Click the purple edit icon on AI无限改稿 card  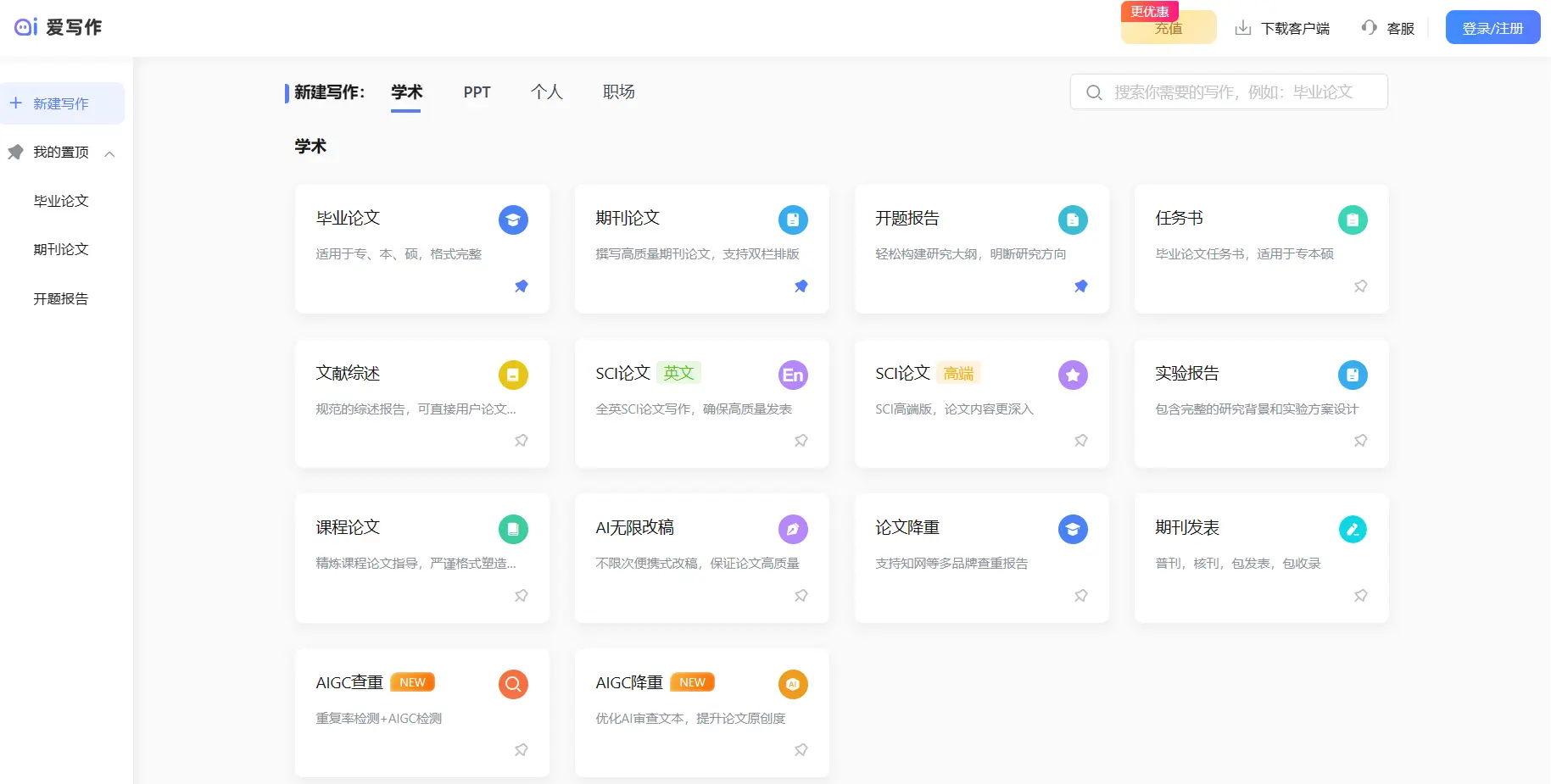[793, 530]
